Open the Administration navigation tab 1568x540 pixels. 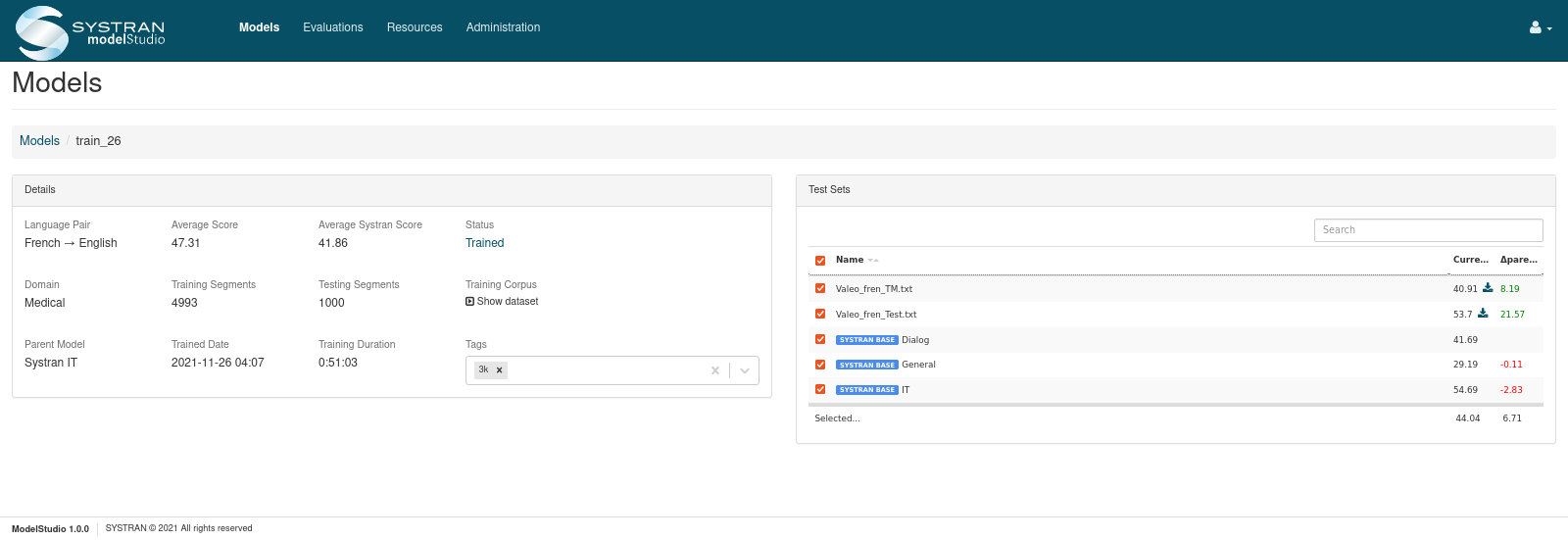point(503,27)
